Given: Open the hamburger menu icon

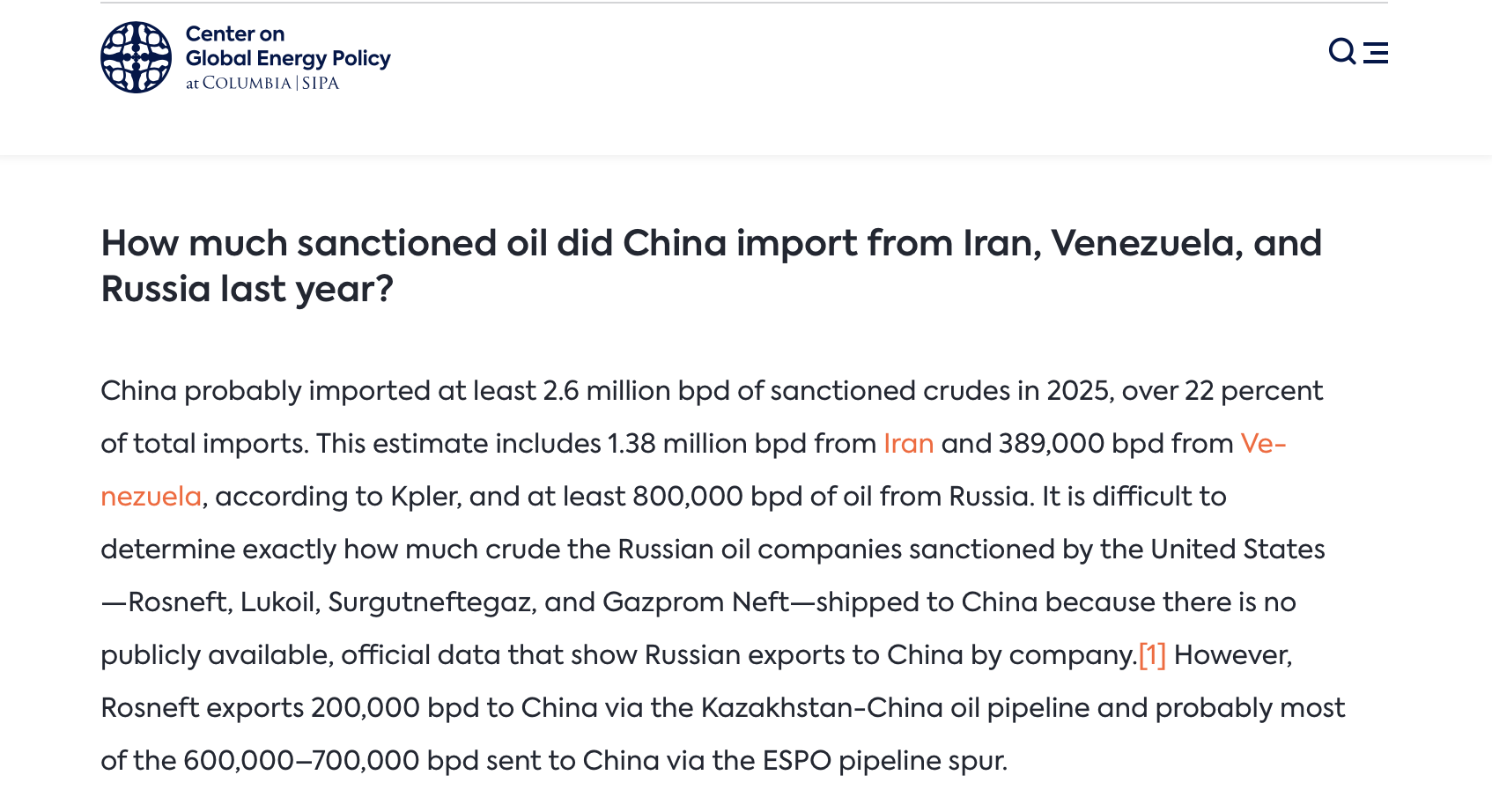Looking at the screenshot, I should pyautogui.click(x=1376, y=53).
